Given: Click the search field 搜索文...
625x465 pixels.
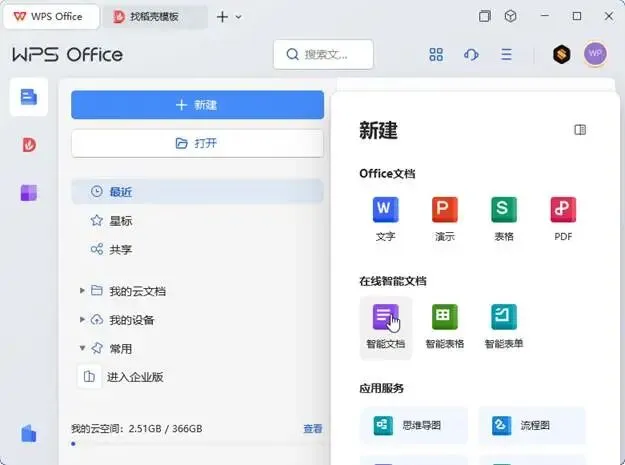Looking at the screenshot, I should click(323, 54).
